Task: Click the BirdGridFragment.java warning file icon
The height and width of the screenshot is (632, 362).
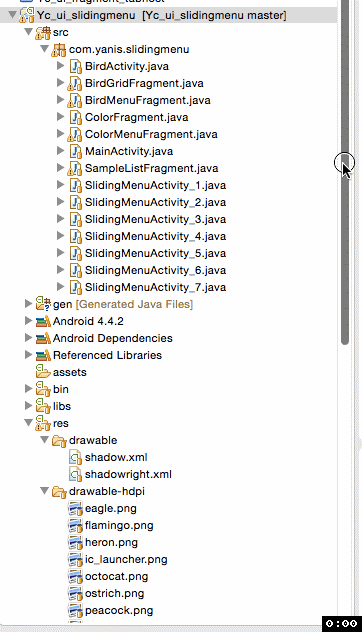Action: click(x=75, y=83)
